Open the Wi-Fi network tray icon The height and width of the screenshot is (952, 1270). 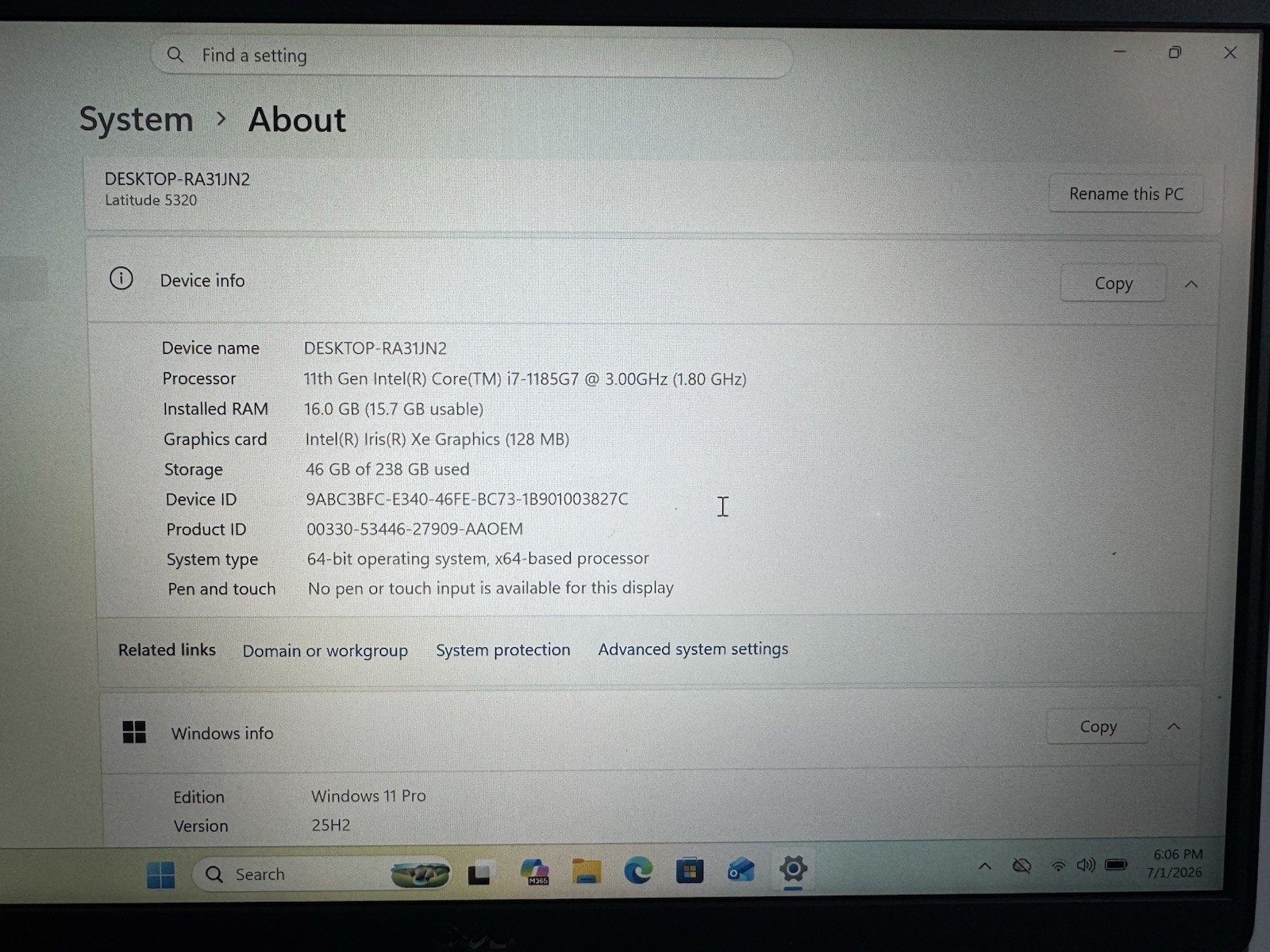(x=1058, y=866)
